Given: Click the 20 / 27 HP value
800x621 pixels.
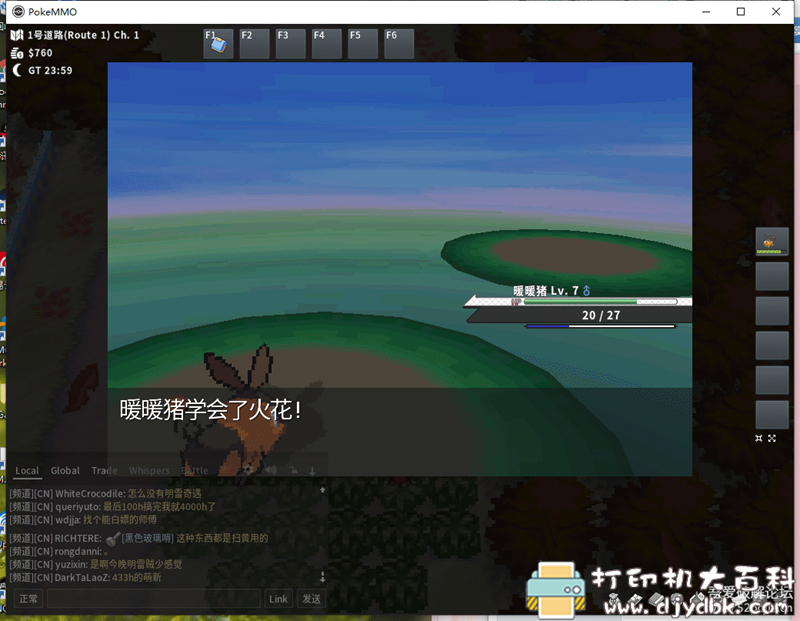Looking at the screenshot, I should pyautogui.click(x=601, y=315).
